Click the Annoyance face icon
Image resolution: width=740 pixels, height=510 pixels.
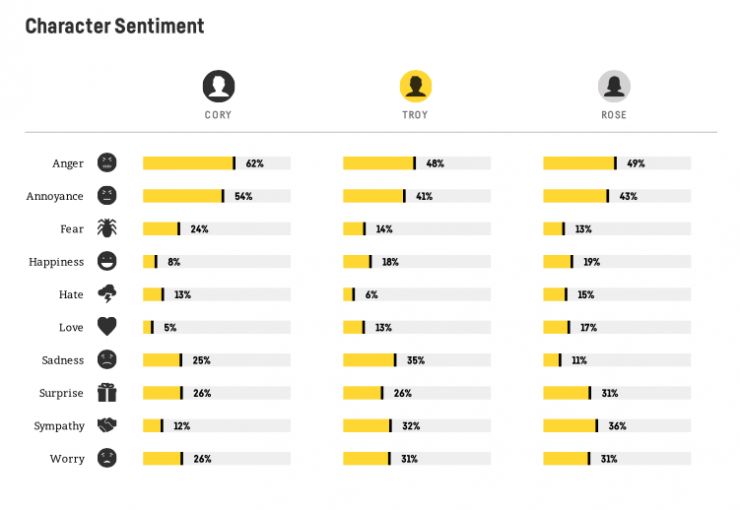tap(107, 196)
